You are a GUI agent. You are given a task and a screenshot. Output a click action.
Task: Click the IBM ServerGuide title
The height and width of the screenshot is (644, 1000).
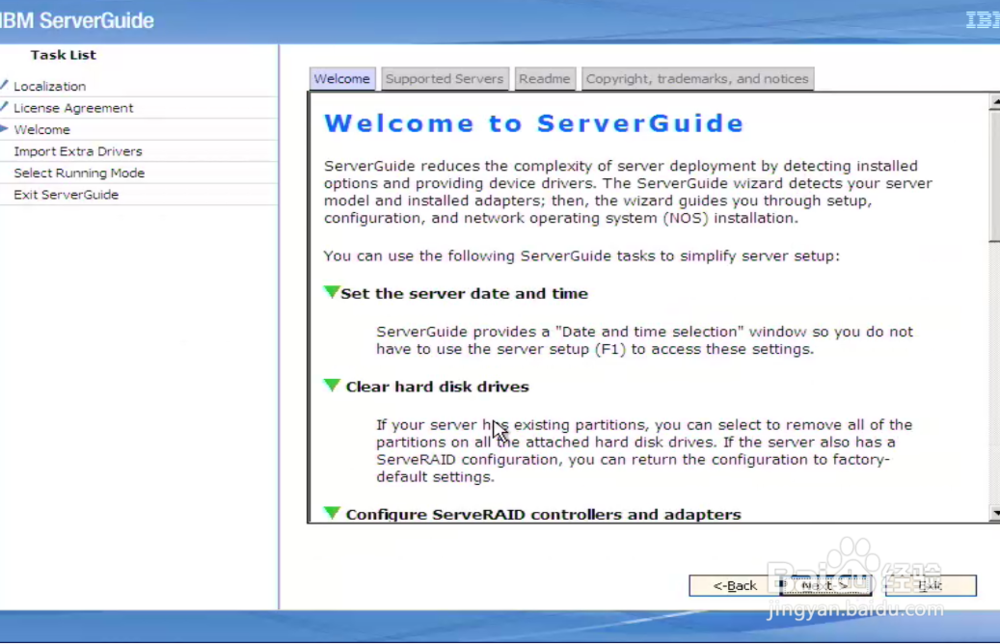[77, 20]
